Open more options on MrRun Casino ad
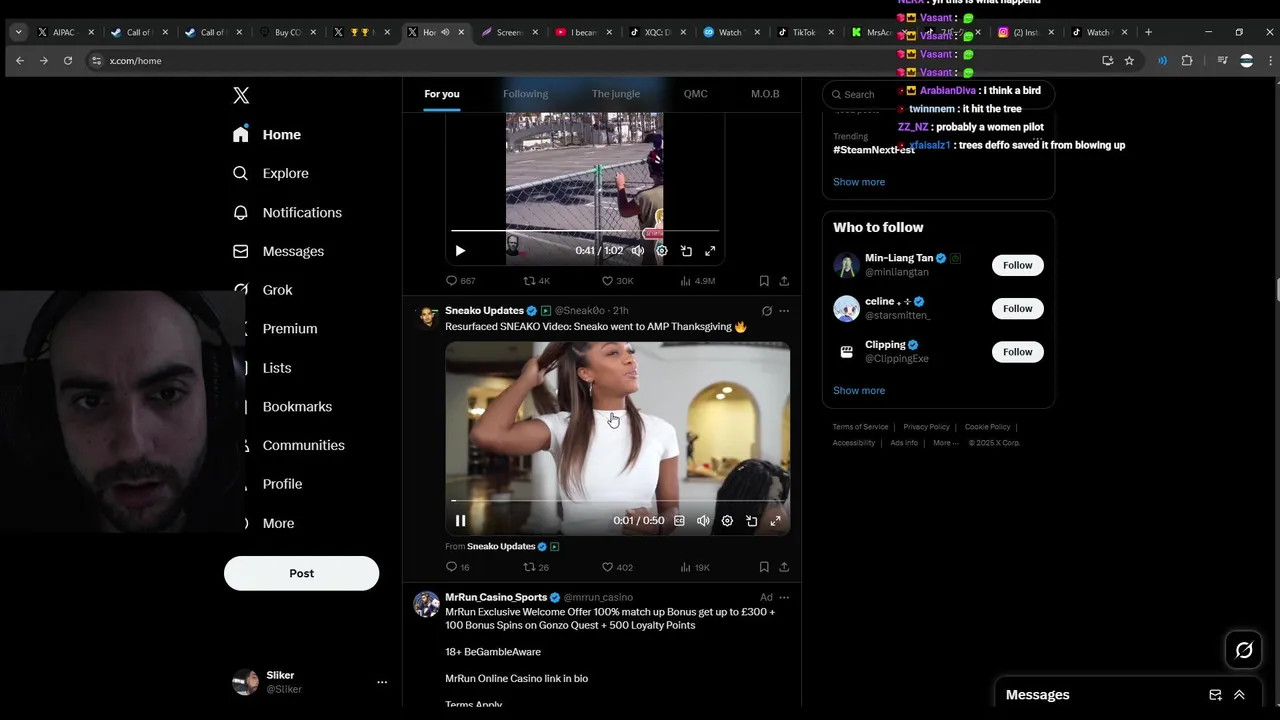1280x720 pixels. (x=784, y=598)
